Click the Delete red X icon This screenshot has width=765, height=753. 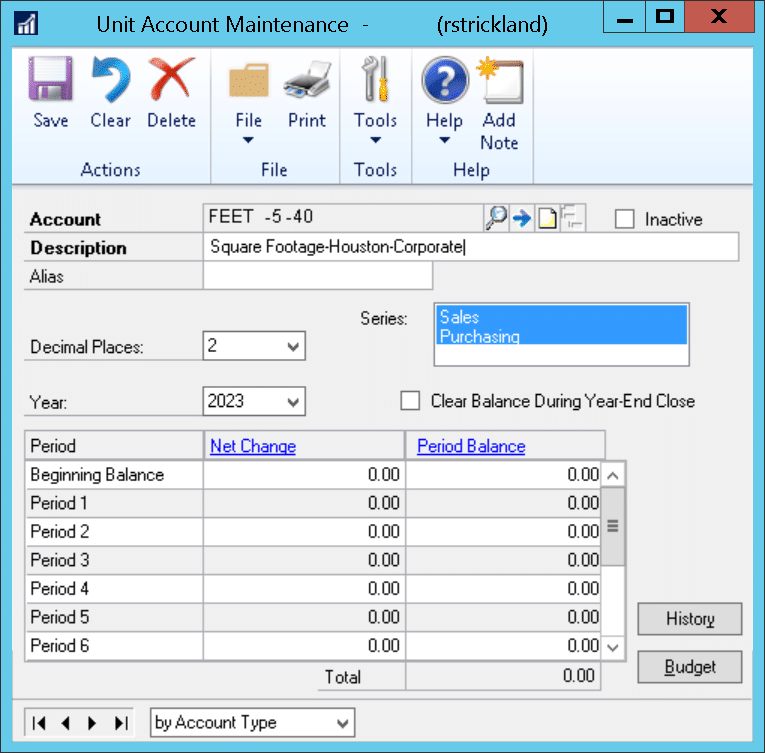pyautogui.click(x=171, y=79)
